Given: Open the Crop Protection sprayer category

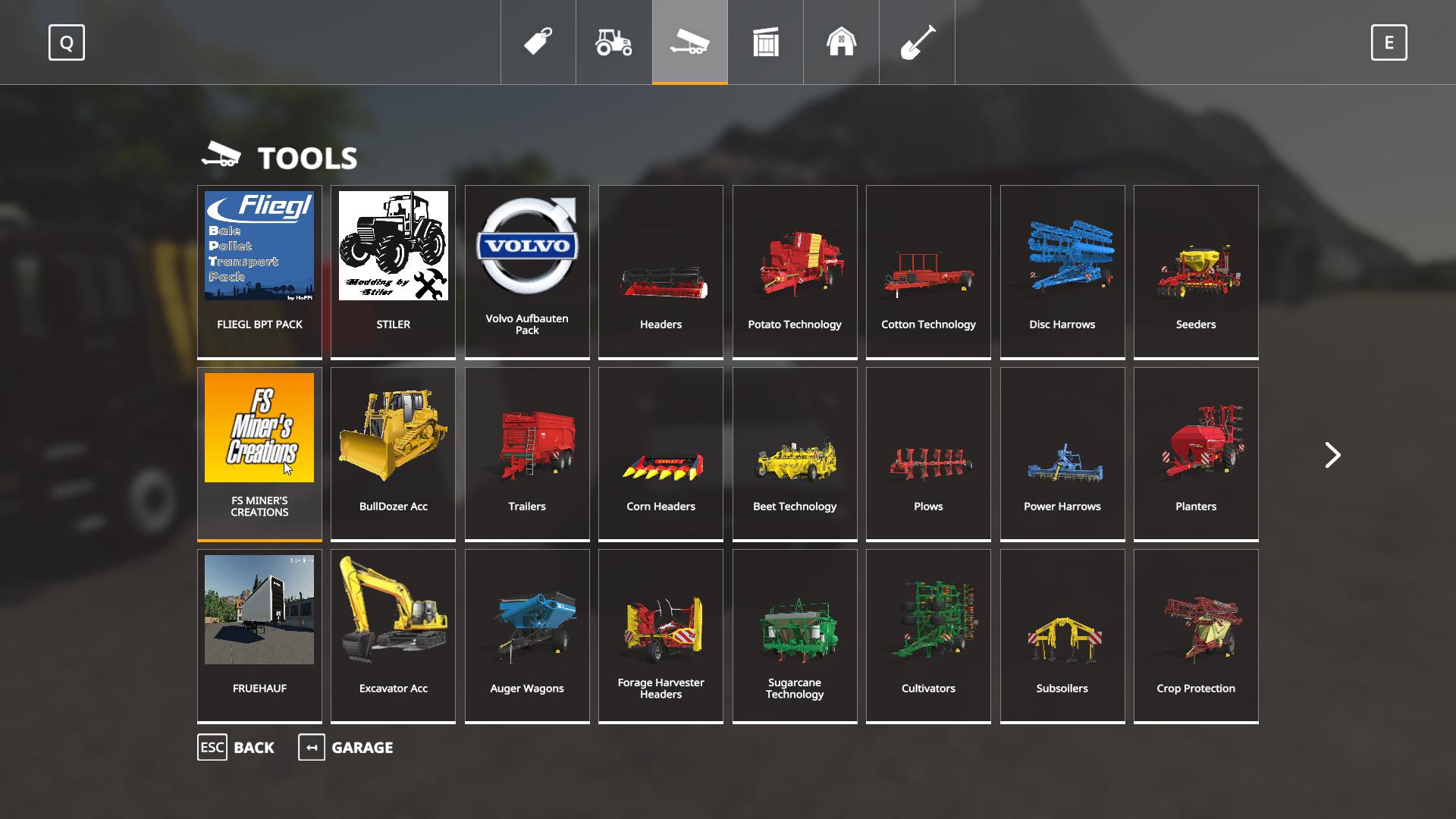Looking at the screenshot, I should 1195,635.
